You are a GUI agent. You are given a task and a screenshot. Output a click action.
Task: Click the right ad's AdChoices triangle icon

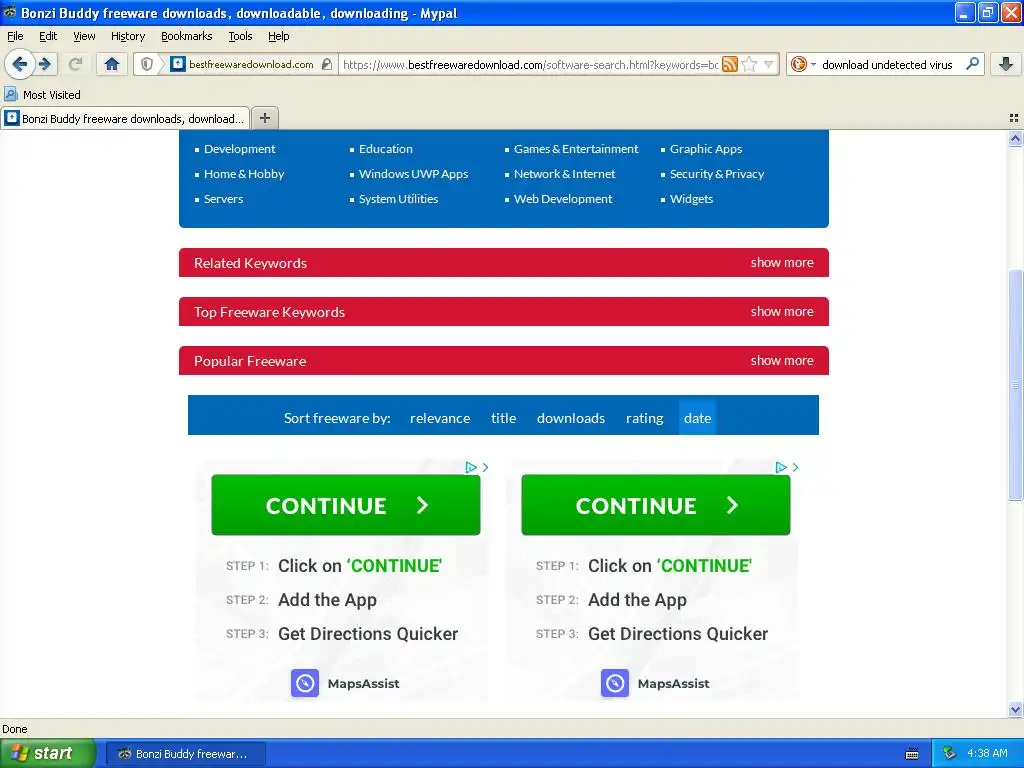point(780,468)
